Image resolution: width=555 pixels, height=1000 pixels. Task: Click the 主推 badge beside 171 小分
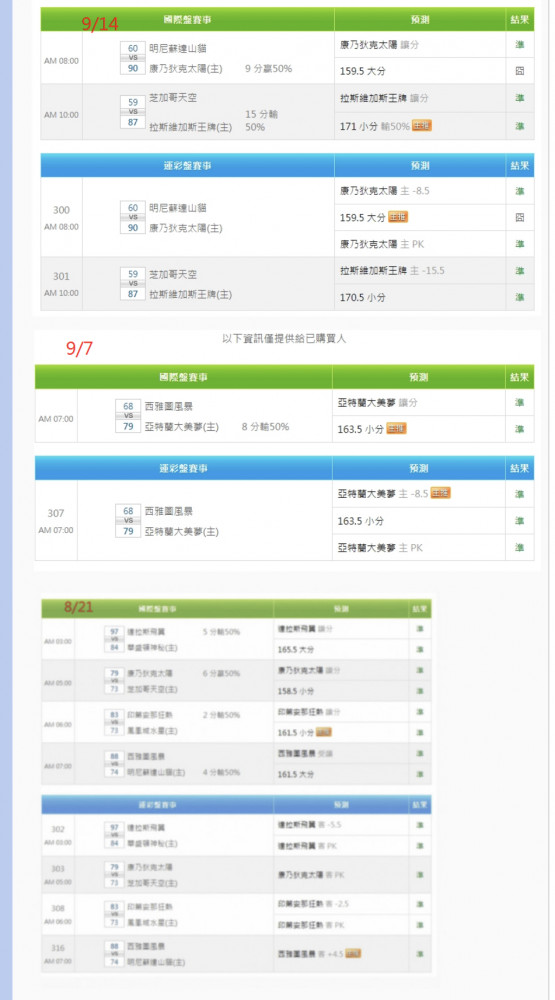coord(422,126)
